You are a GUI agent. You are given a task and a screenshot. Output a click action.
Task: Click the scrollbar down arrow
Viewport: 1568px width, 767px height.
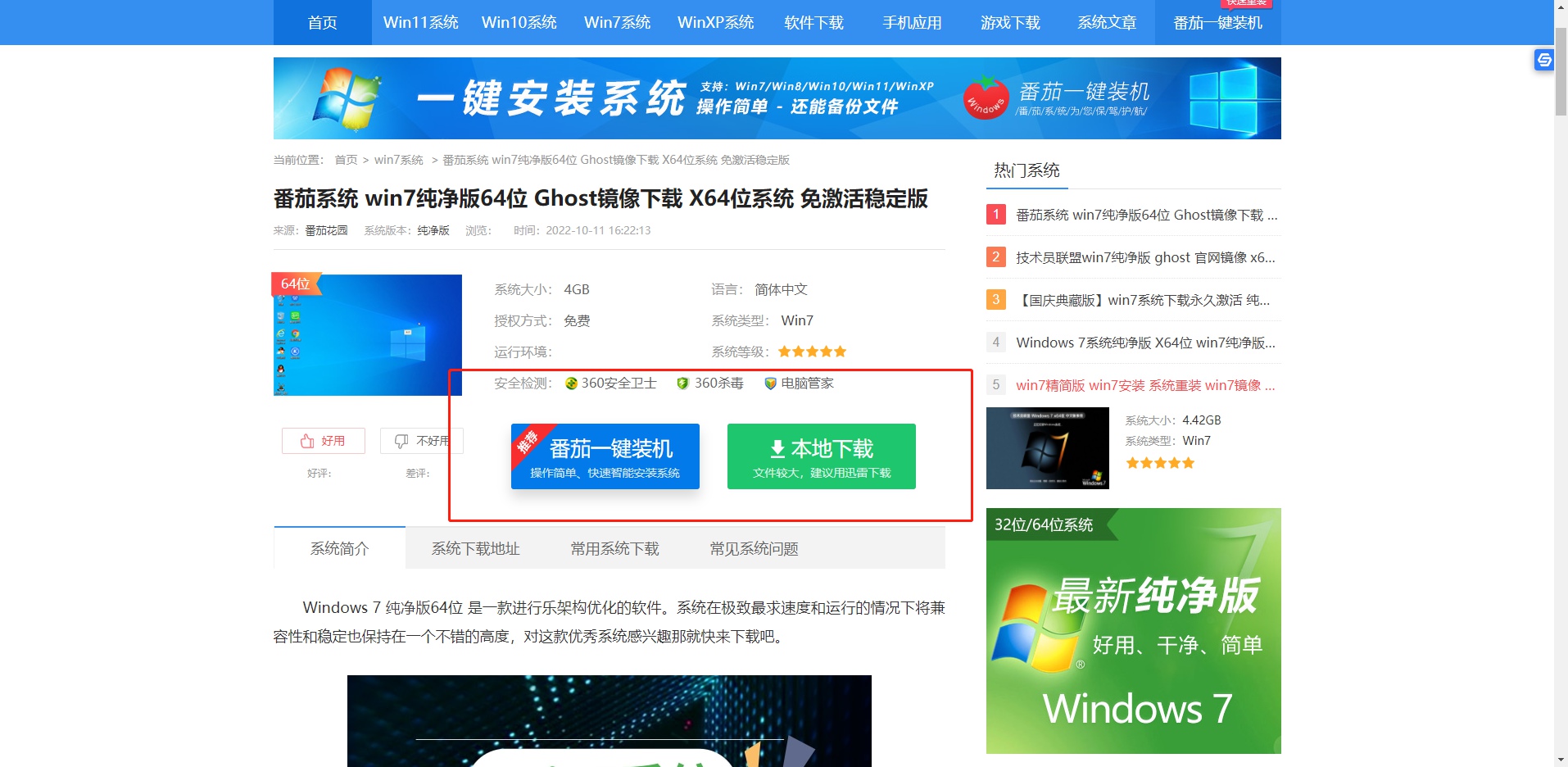(x=1561, y=760)
